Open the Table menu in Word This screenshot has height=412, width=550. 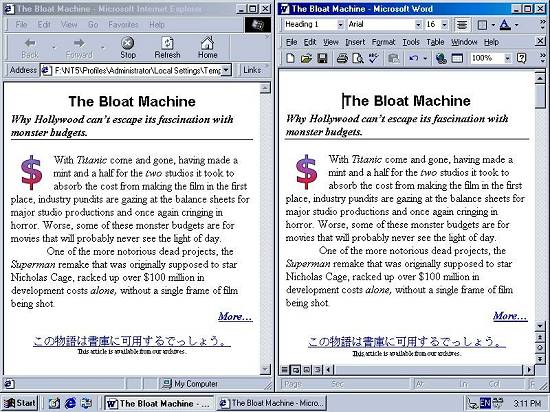(x=435, y=42)
